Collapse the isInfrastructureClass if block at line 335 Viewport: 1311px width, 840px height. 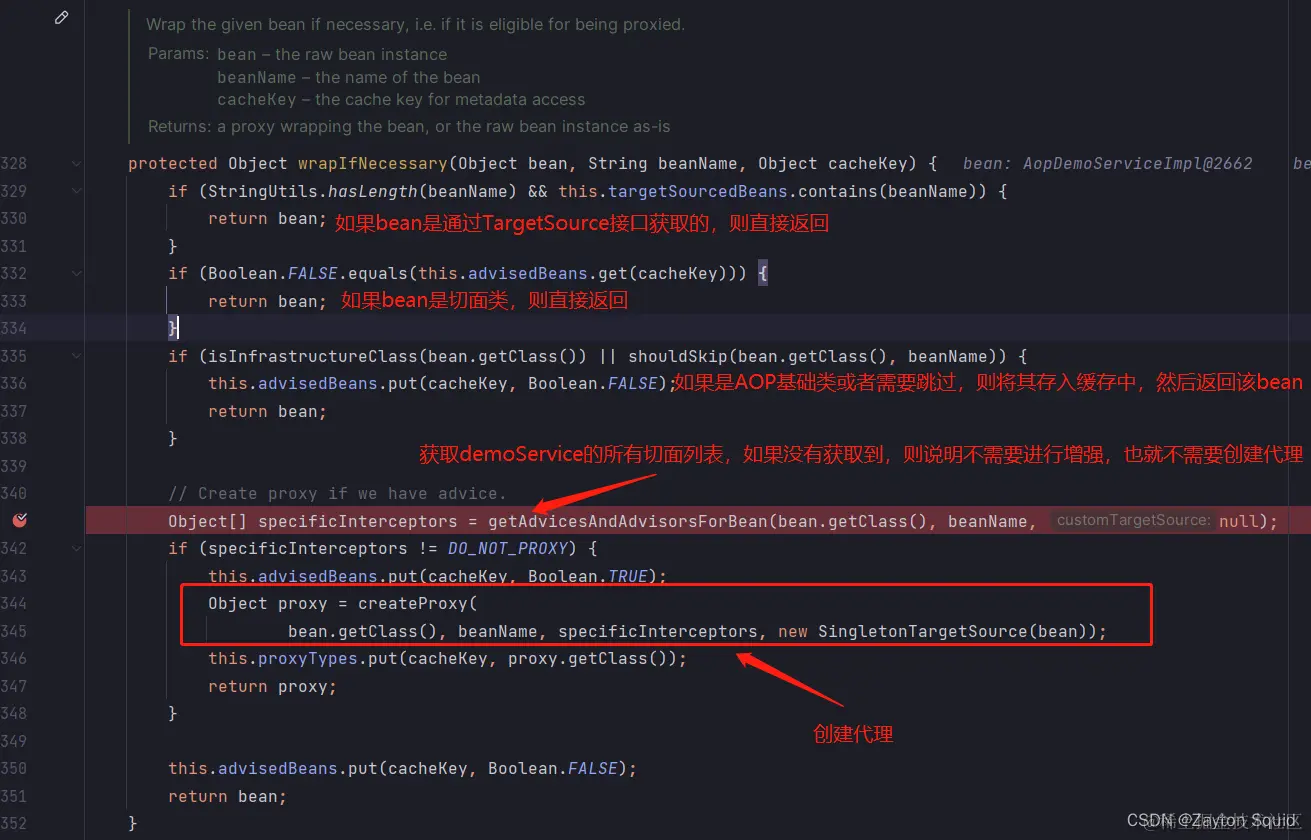77,356
